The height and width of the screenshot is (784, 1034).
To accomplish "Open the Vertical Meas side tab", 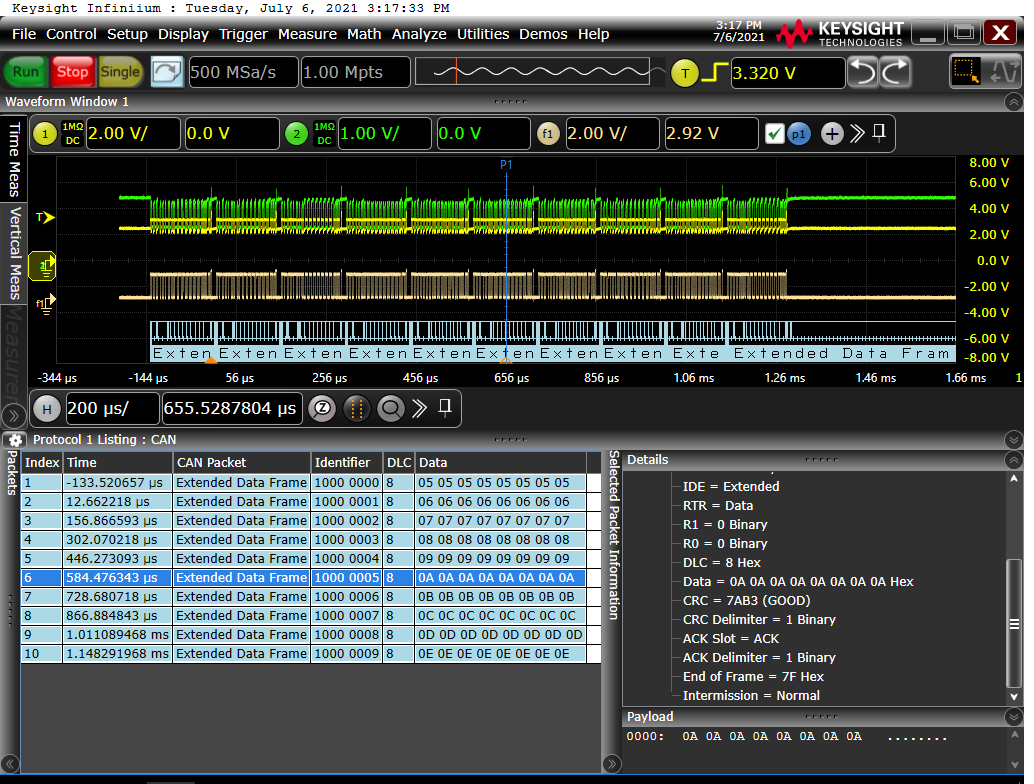I will 13,253.
